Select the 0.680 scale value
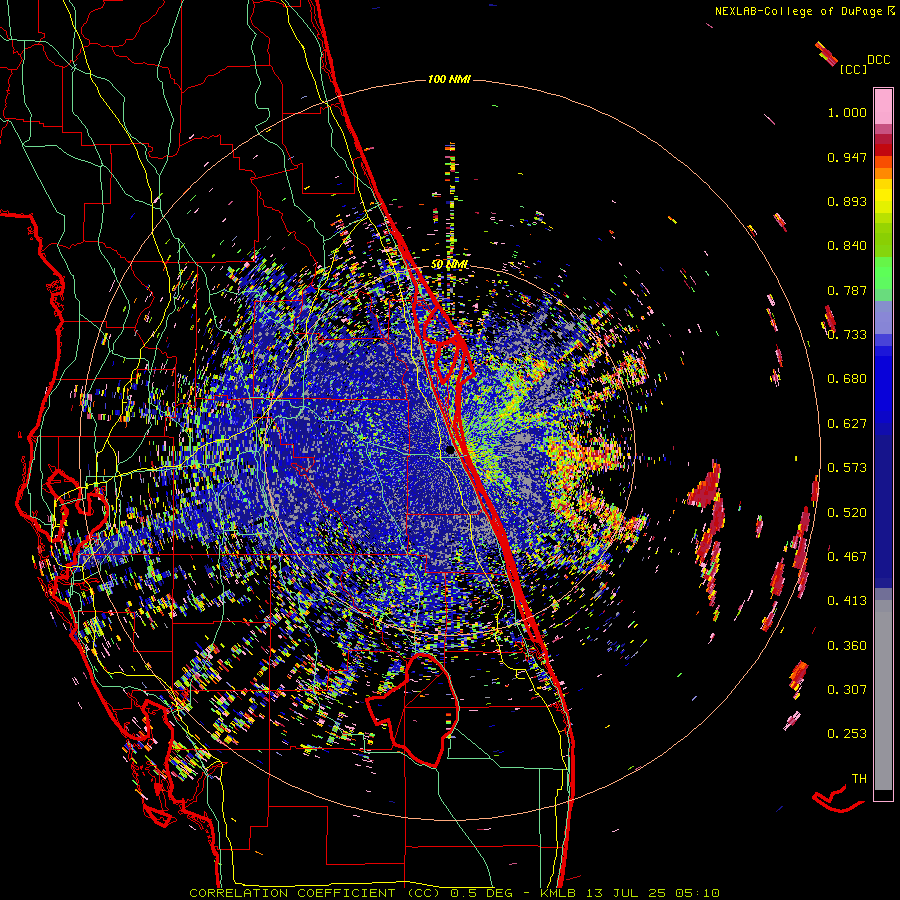 [847, 379]
